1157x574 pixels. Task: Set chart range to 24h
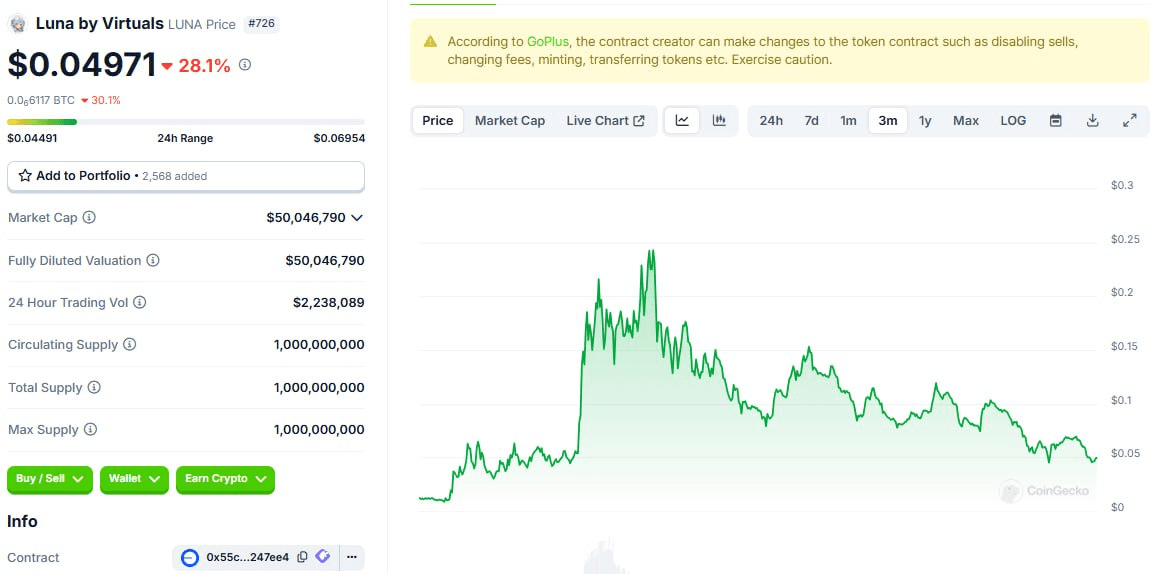coord(771,120)
